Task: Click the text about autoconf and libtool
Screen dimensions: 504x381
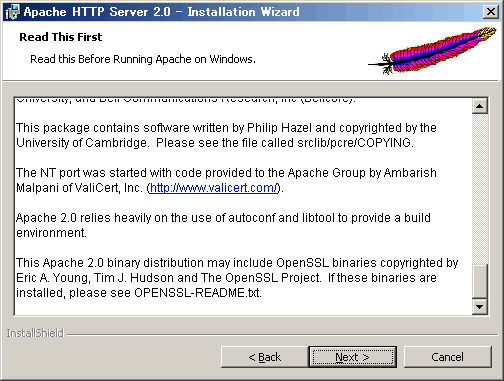Action: coord(223,225)
